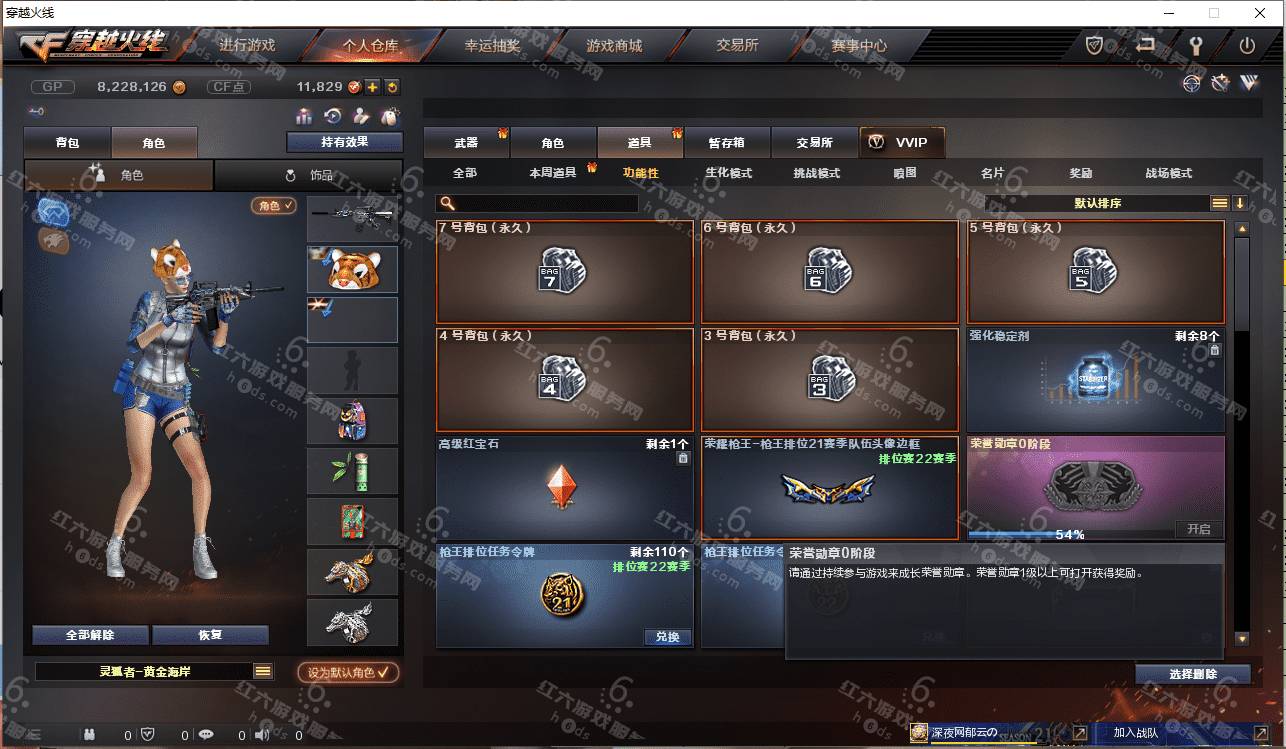Click the sort direction arrow icon
Screen dimensions: 1286x749
[x=1240, y=203]
